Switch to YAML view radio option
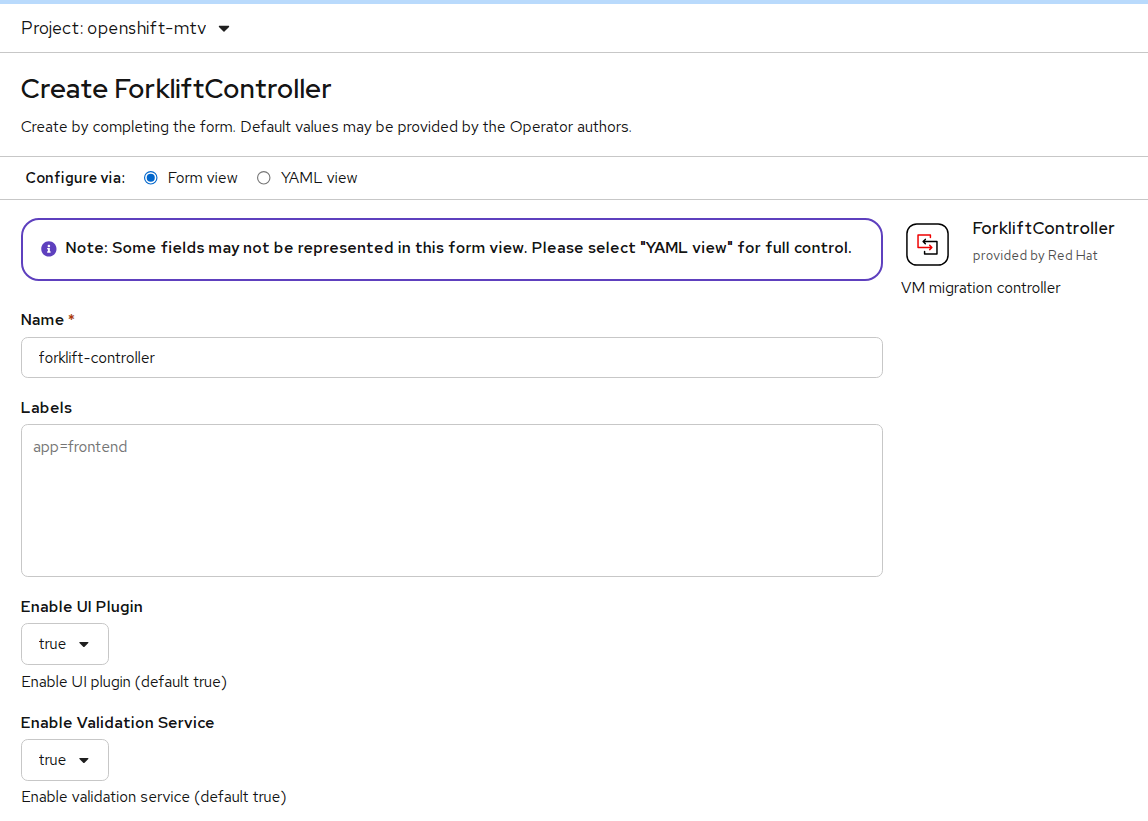This screenshot has height=821, width=1148. click(x=264, y=178)
